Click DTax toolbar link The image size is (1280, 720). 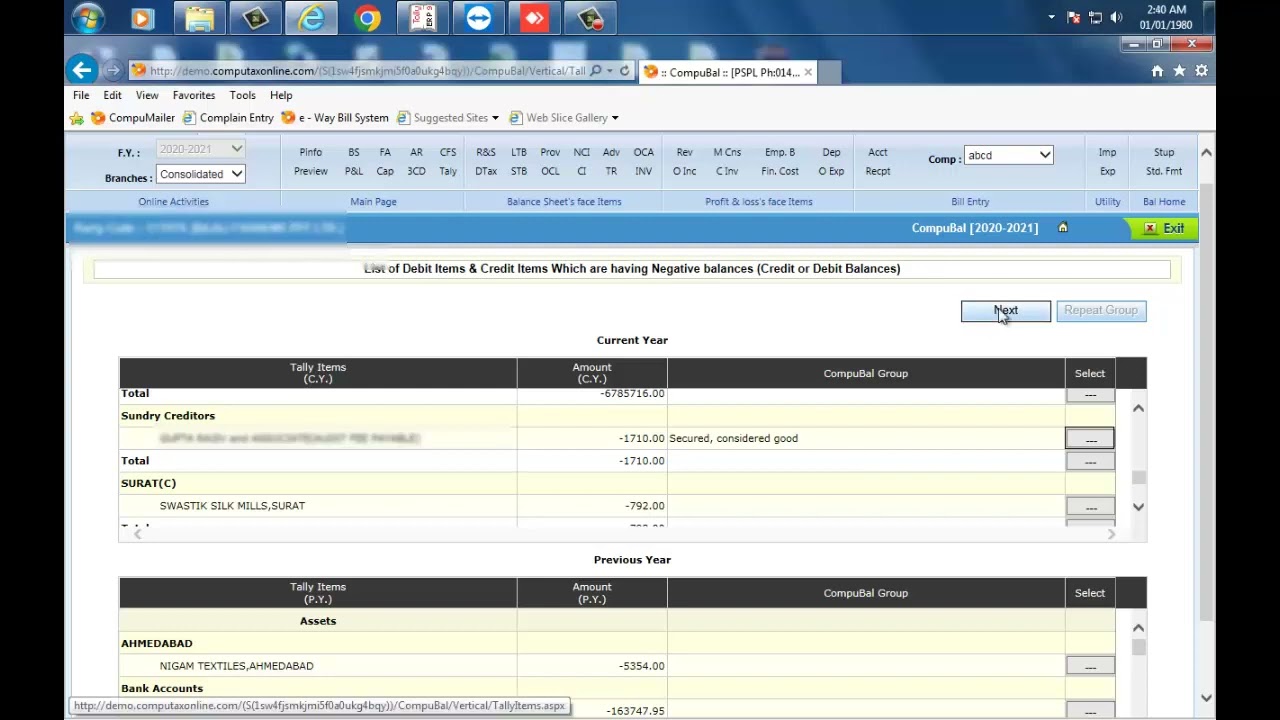(x=486, y=171)
